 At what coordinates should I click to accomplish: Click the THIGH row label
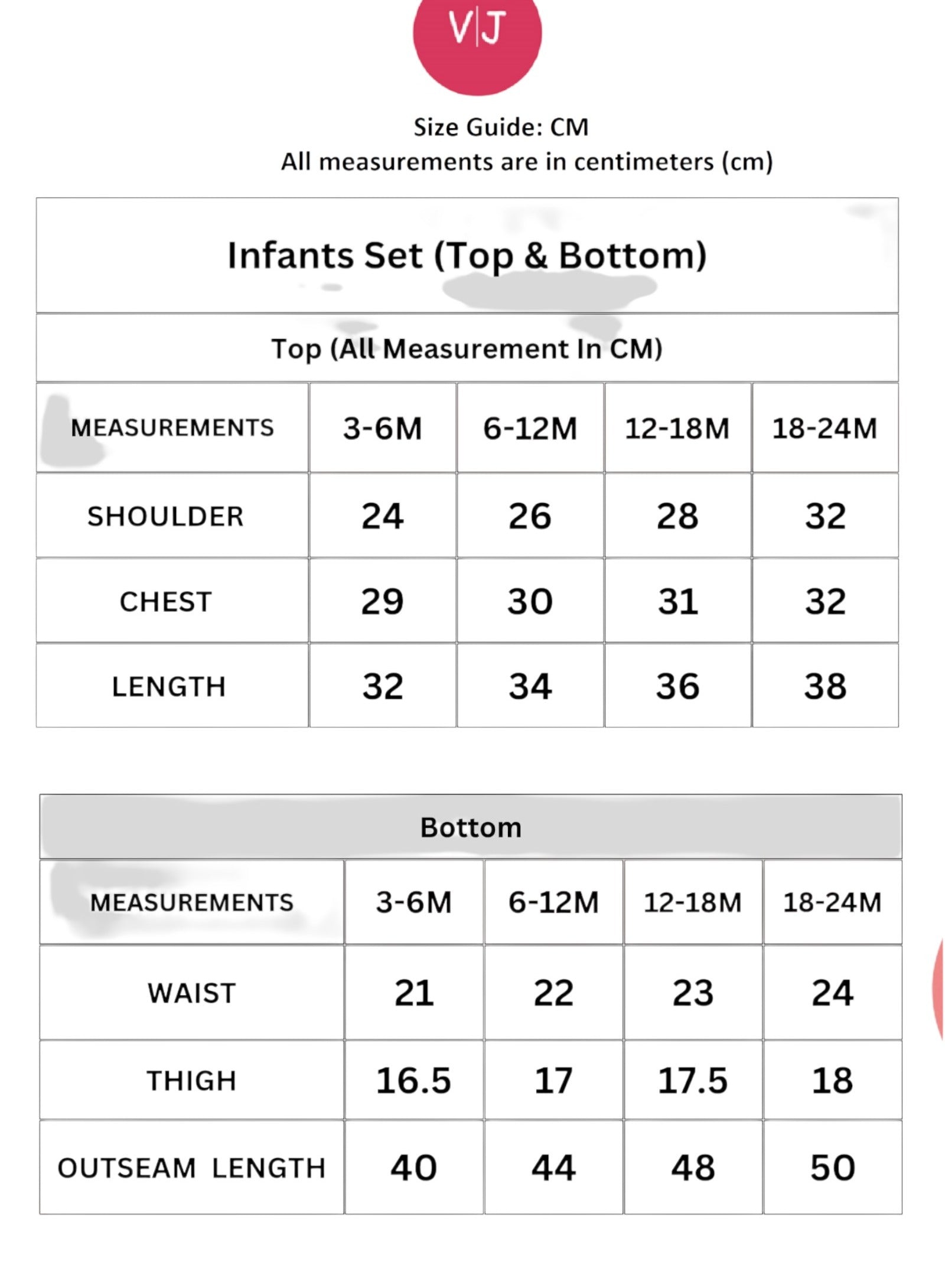[x=192, y=1081]
